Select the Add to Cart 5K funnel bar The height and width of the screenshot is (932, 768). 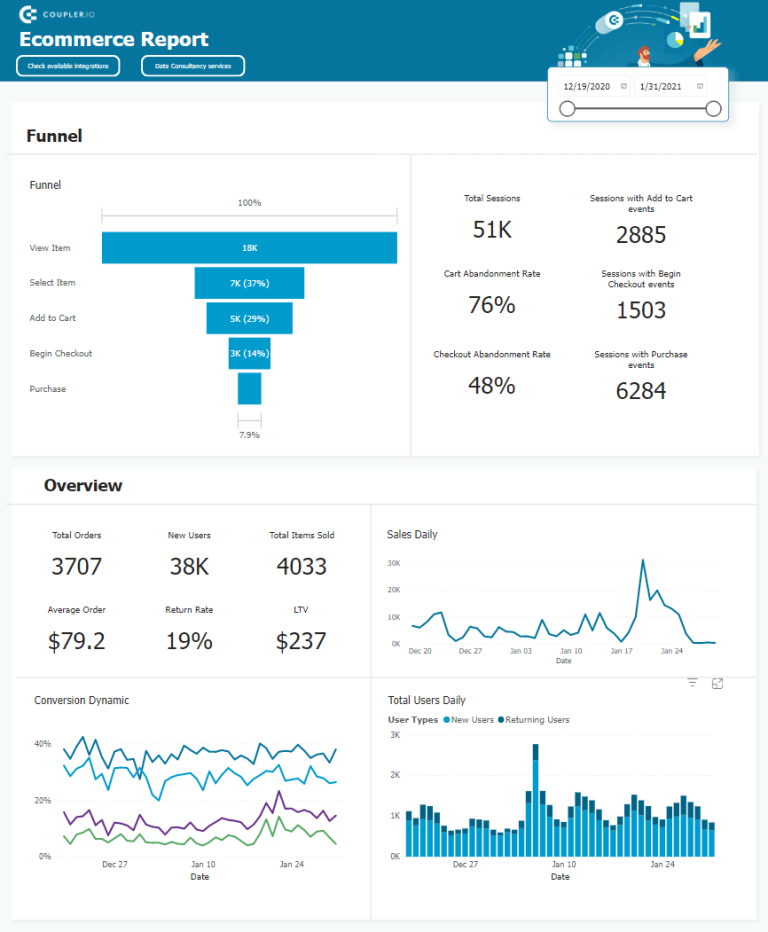coord(249,318)
